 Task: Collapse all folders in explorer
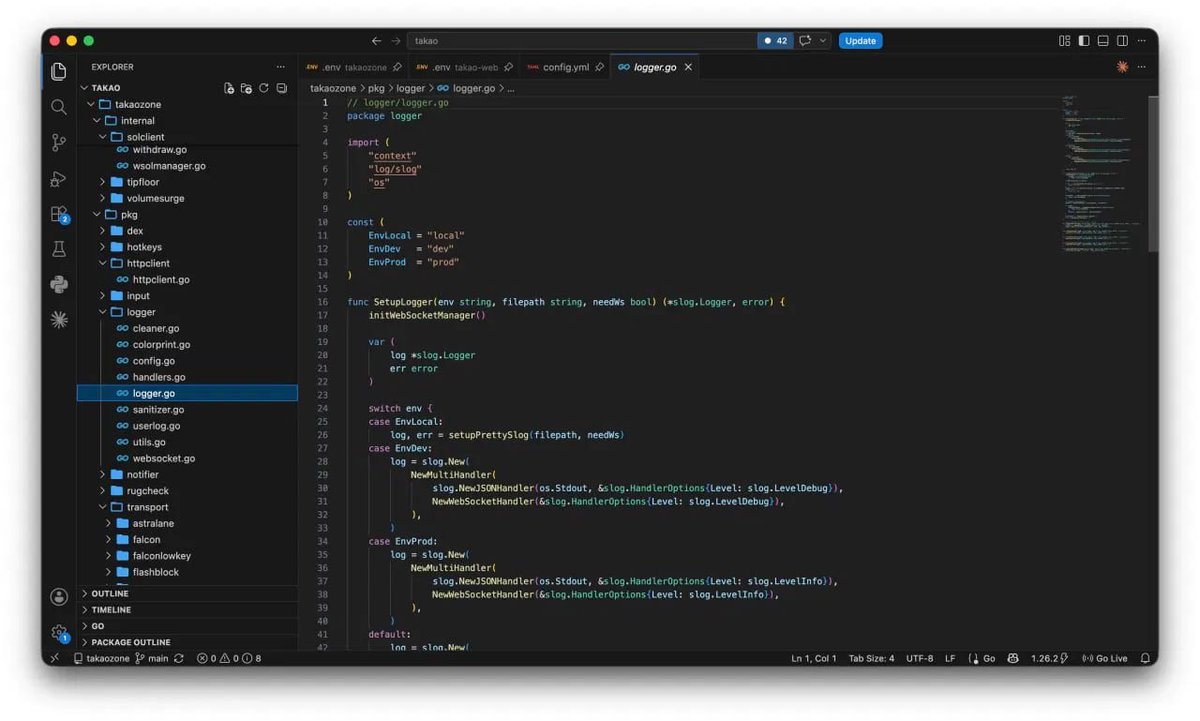[x=282, y=88]
